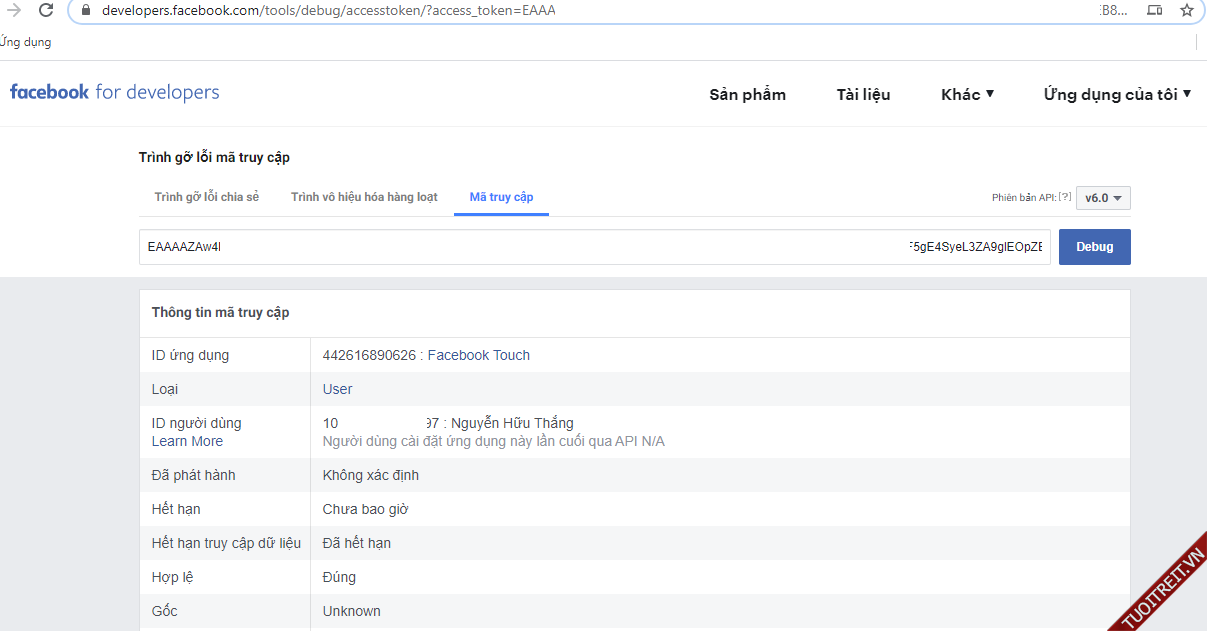Click the Learn More link

187,441
